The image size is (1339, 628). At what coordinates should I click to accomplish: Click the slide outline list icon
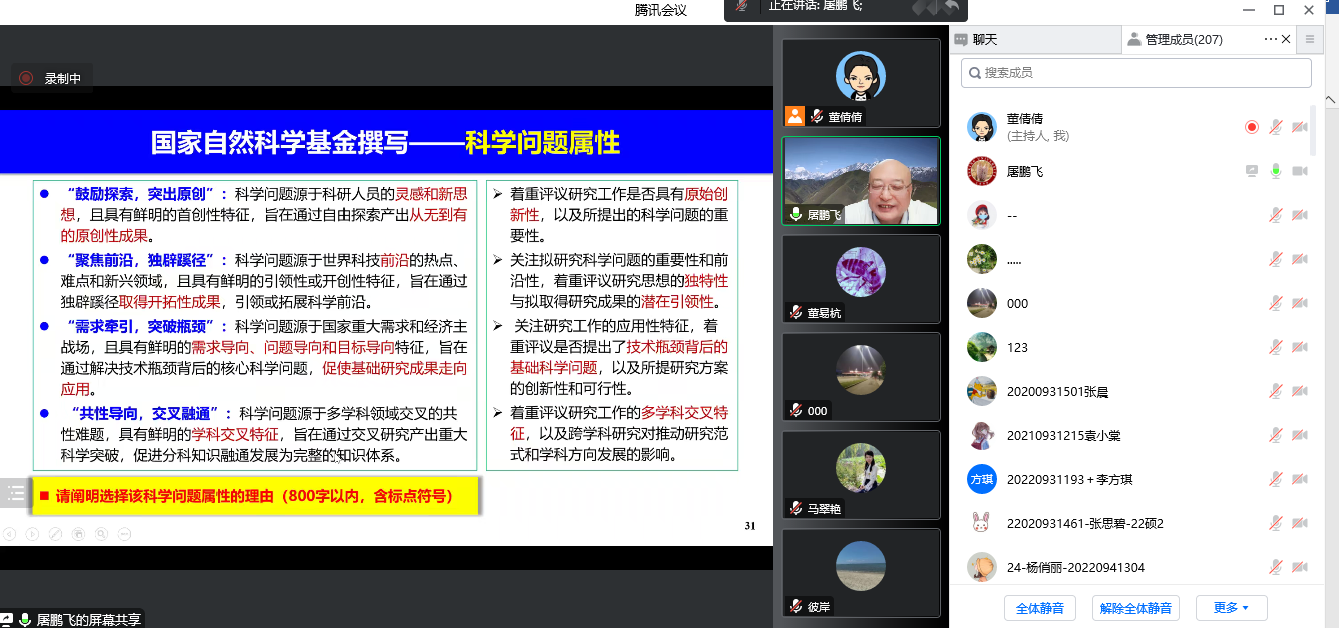16,491
